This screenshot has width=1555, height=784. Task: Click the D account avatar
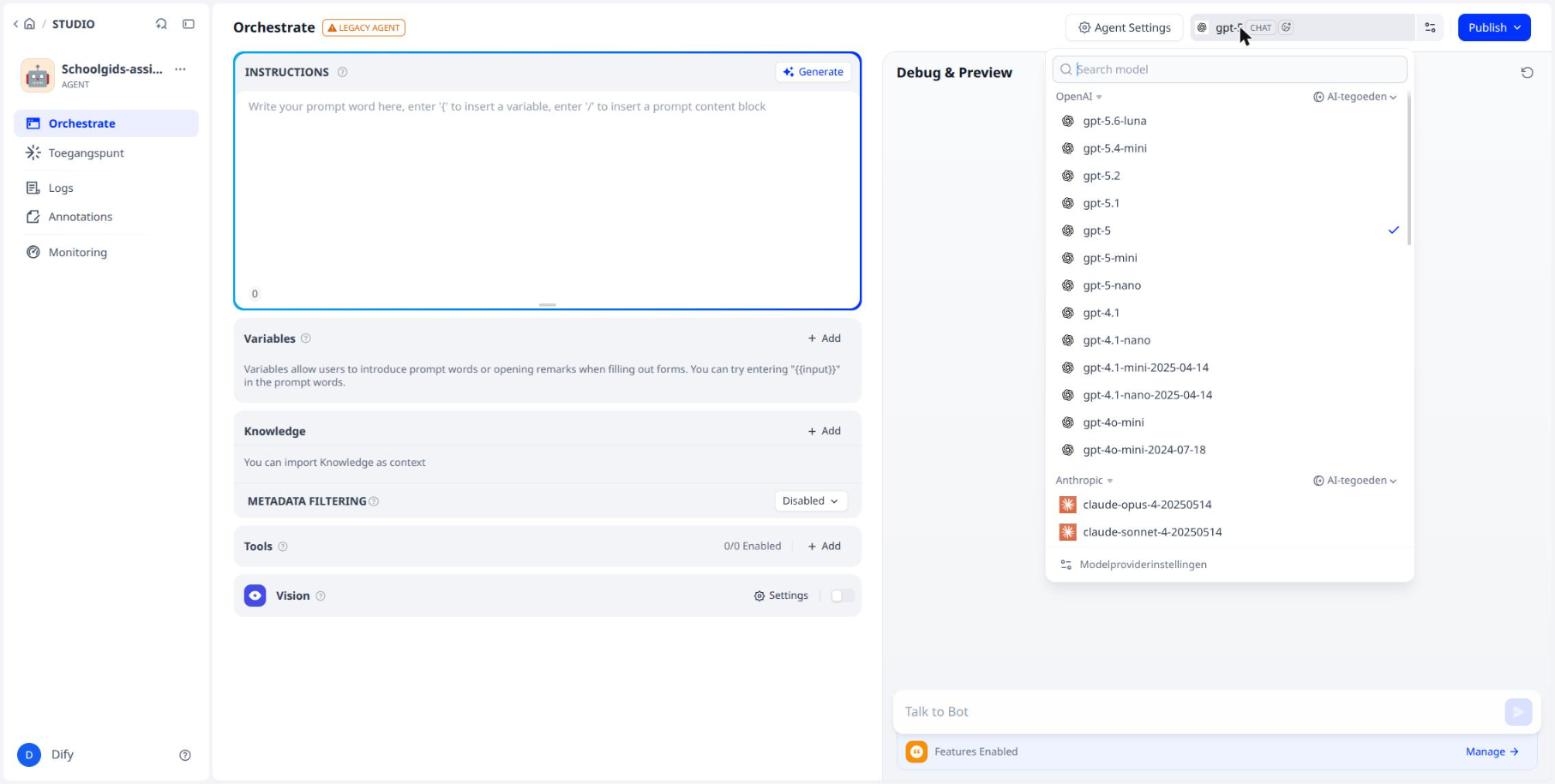click(29, 755)
